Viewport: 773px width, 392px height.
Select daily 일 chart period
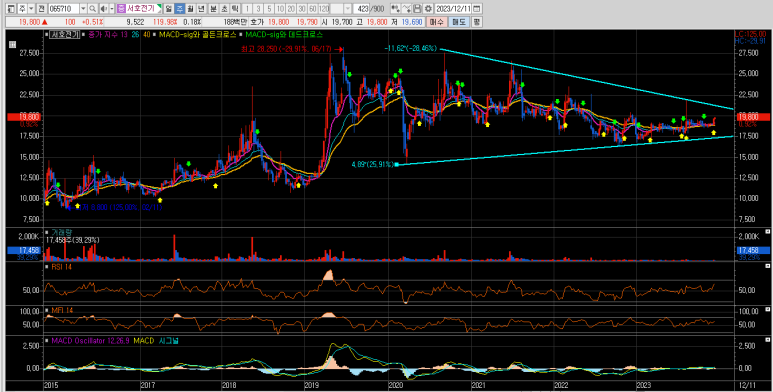[x=169, y=9]
